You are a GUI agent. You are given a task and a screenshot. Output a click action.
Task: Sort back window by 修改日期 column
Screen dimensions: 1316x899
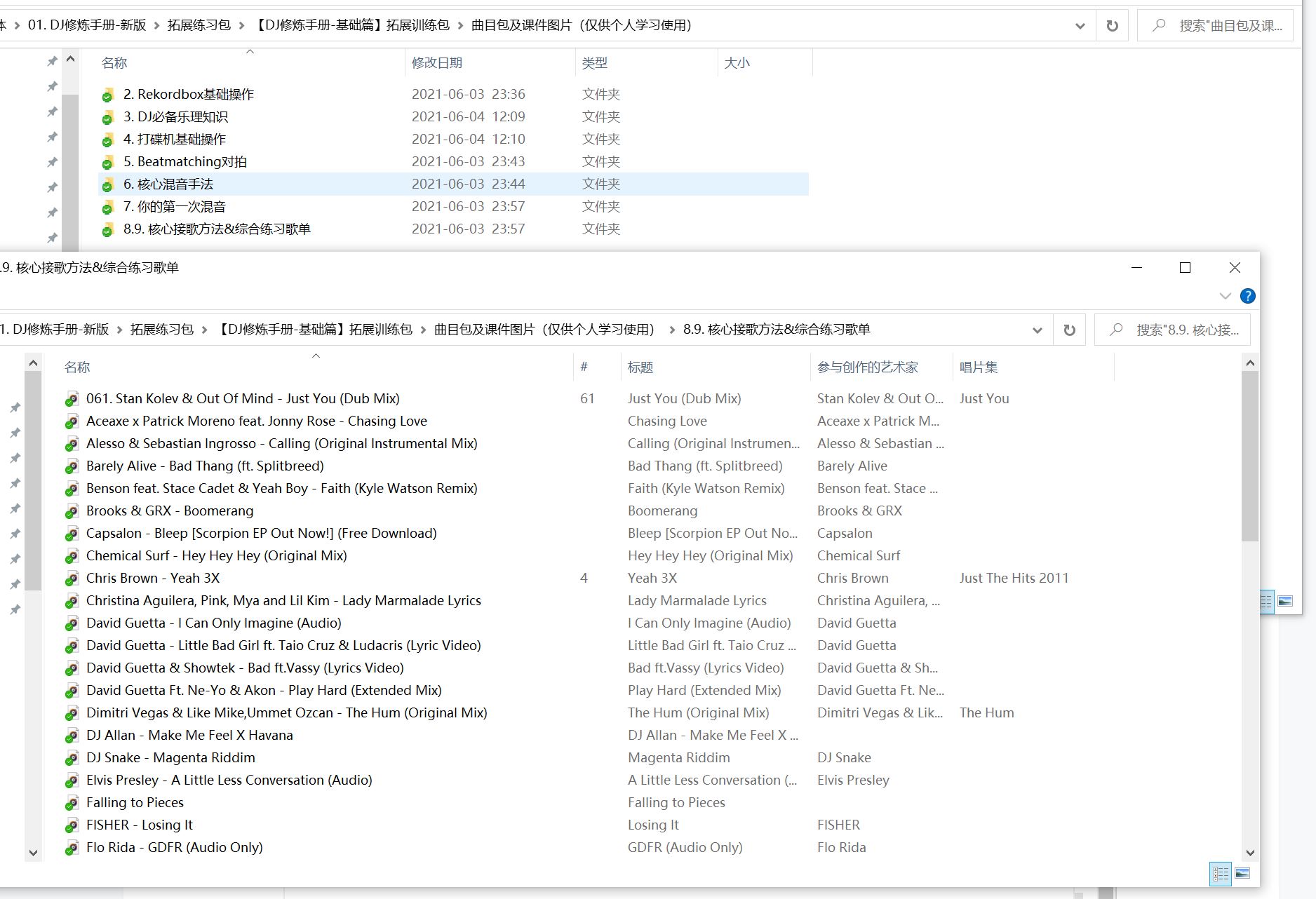490,63
